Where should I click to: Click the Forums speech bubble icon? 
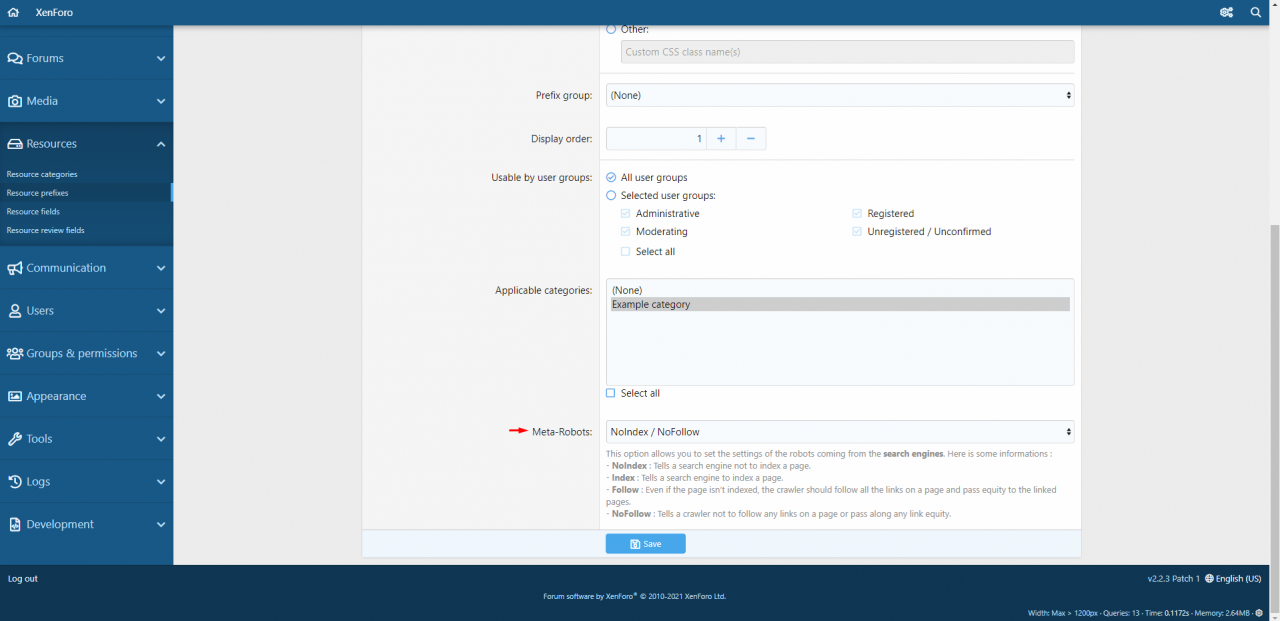click(15, 58)
